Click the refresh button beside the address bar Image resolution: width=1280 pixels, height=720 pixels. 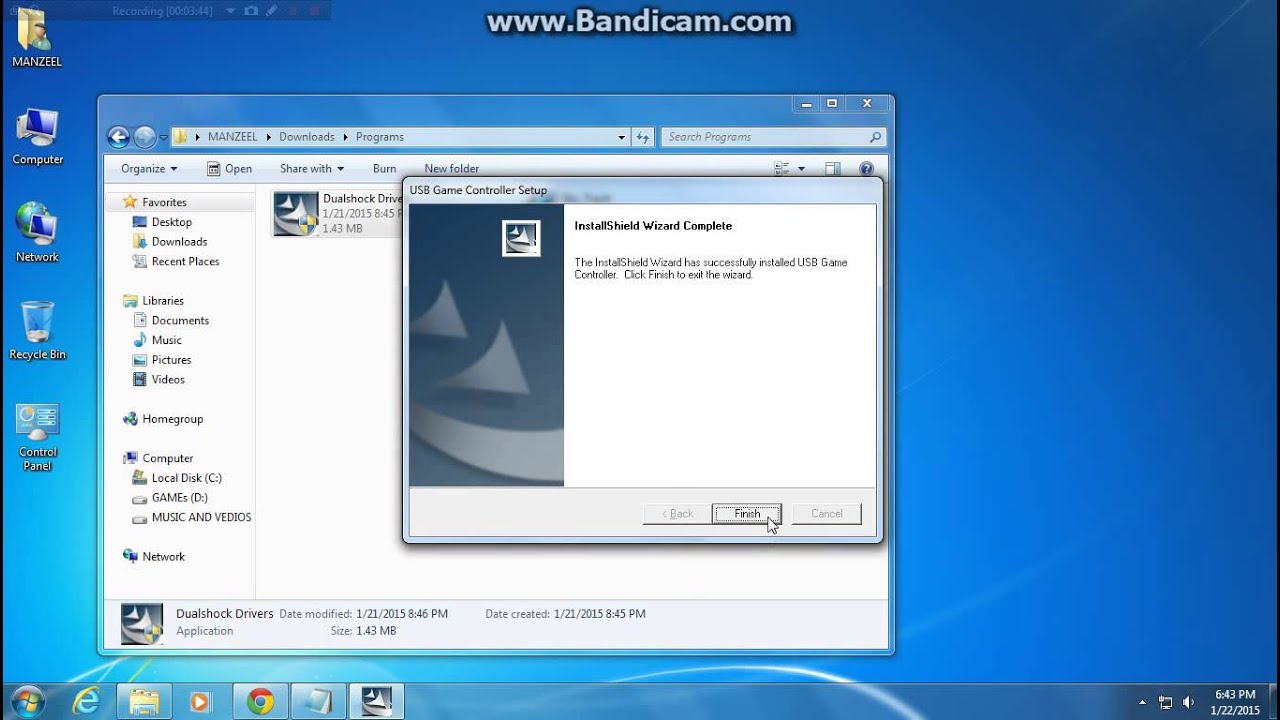click(x=643, y=137)
